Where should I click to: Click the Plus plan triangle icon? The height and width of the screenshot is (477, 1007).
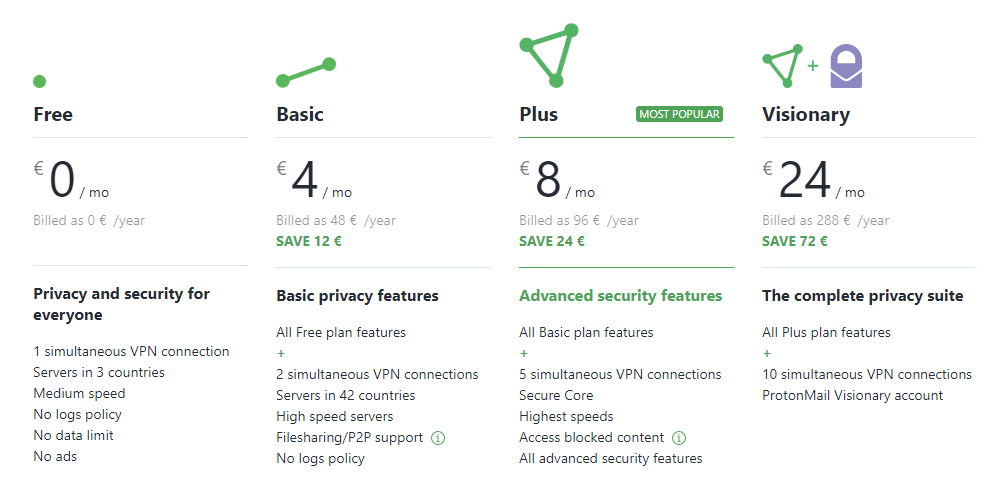549,55
